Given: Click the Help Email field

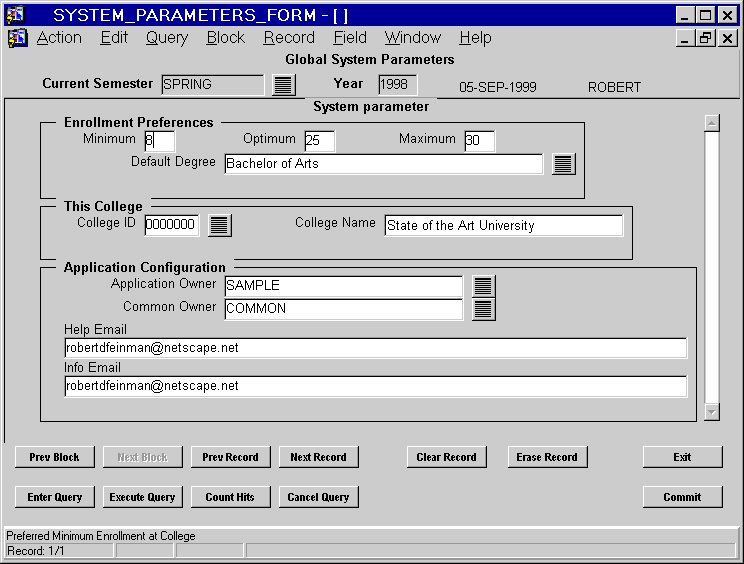Looking at the screenshot, I should [376, 348].
